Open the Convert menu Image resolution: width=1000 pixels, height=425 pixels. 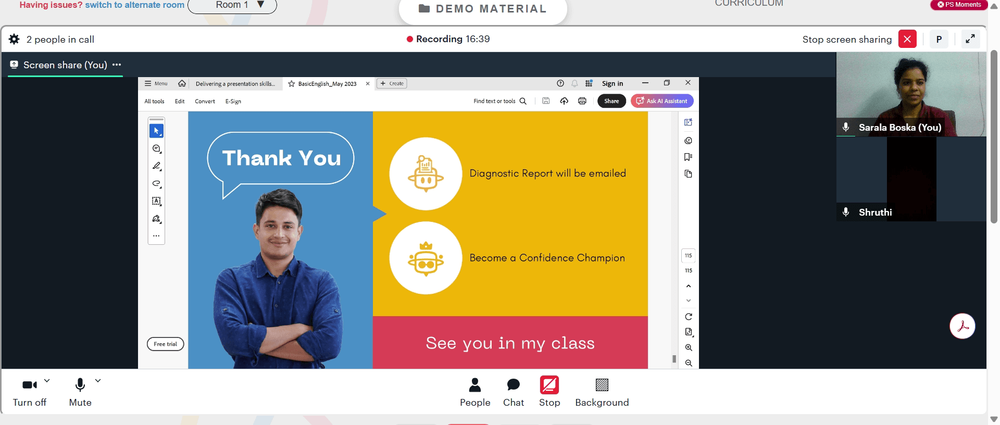pos(205,101)
